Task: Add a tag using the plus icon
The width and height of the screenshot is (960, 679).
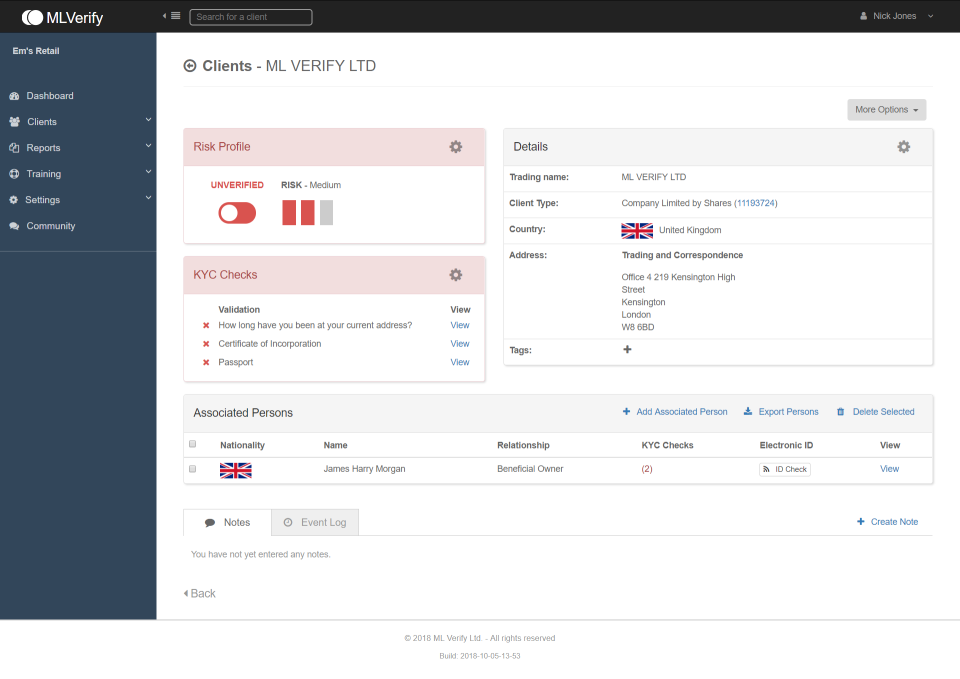Action: [x=627, y=349]
